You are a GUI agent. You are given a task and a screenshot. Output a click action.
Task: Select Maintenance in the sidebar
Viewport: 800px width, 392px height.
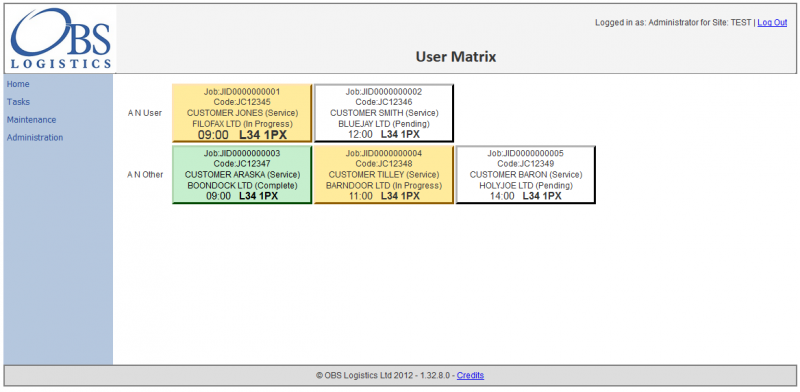31,120
